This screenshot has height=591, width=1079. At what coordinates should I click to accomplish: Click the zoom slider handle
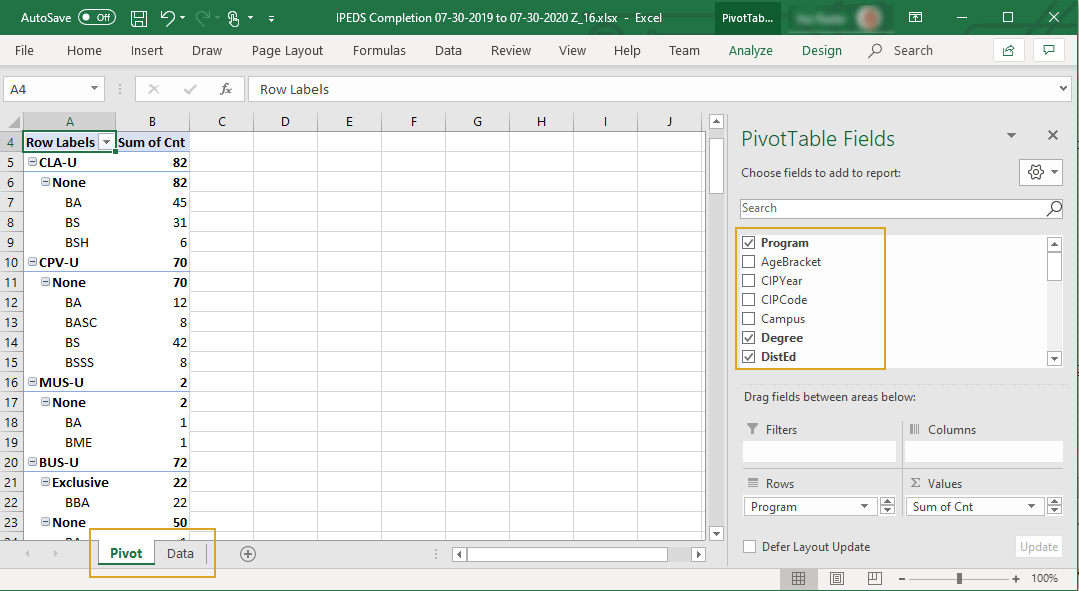coord(959,578)
